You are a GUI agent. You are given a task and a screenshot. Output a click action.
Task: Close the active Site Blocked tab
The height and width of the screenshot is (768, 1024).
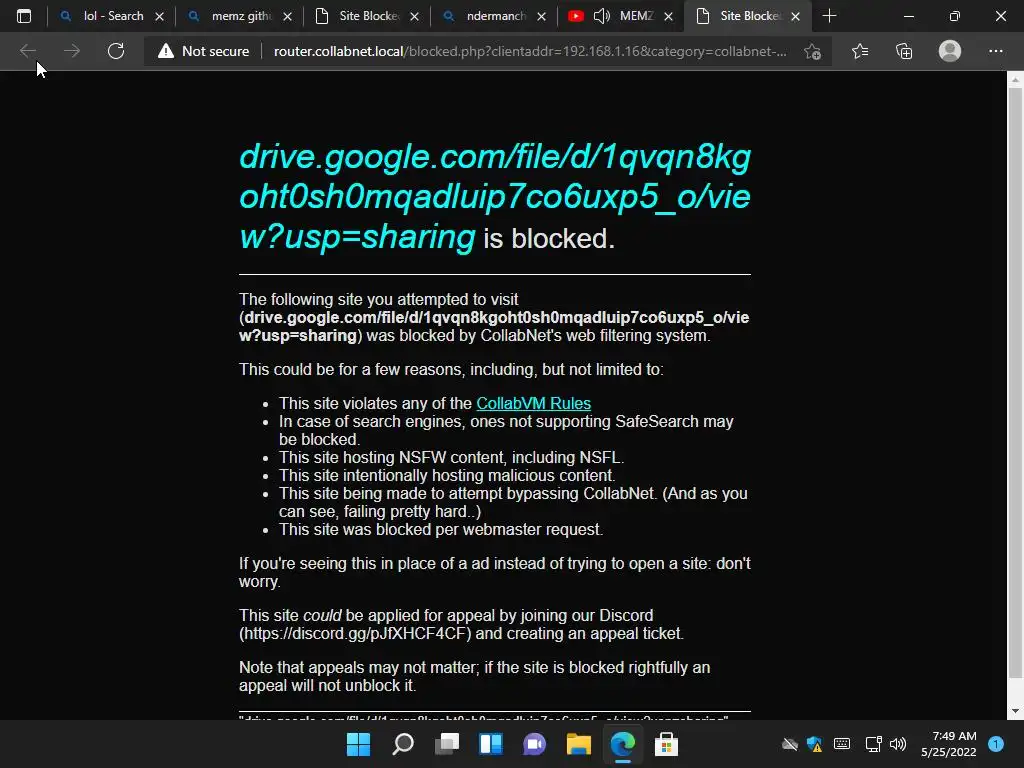(795, 16)
